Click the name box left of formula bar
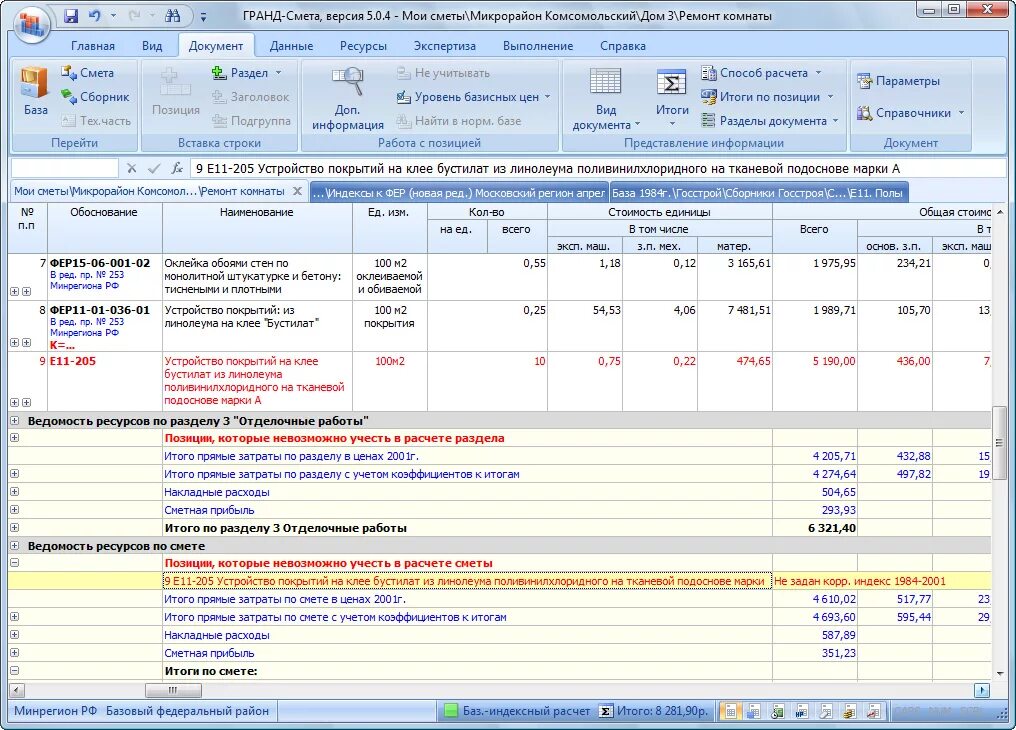Viewport: 1016px width, 730px height. point(64,168)
